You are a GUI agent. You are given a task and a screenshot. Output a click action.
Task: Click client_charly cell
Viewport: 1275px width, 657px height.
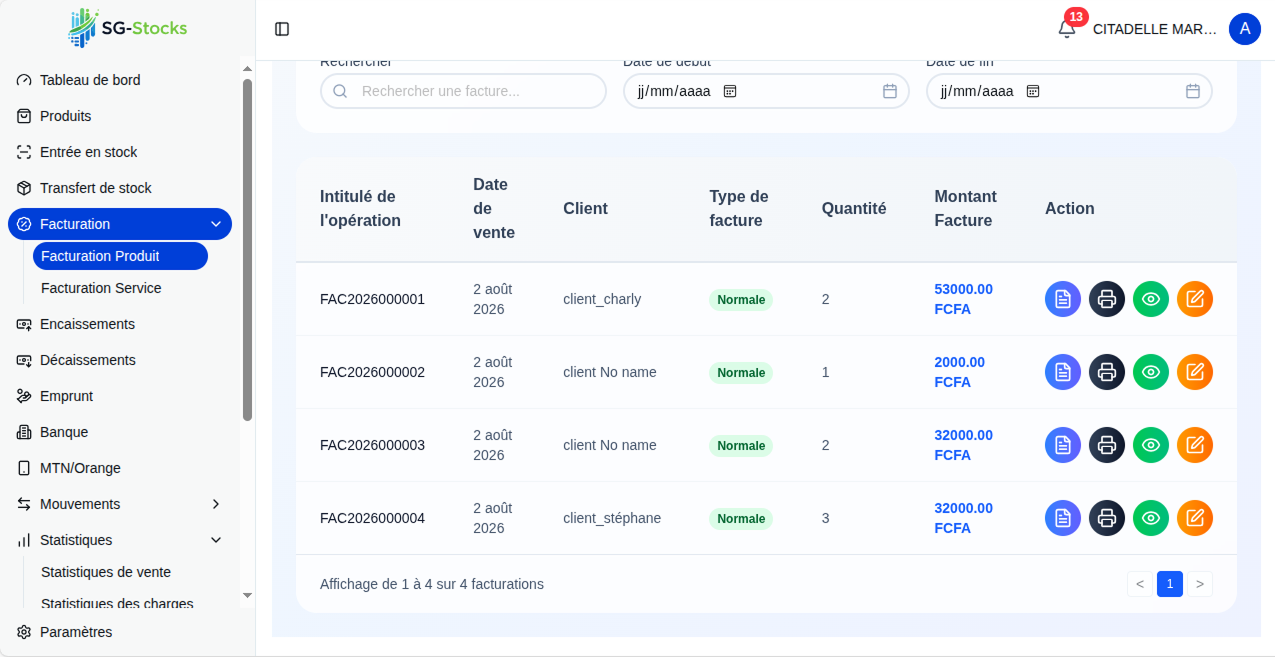(602, 299)
